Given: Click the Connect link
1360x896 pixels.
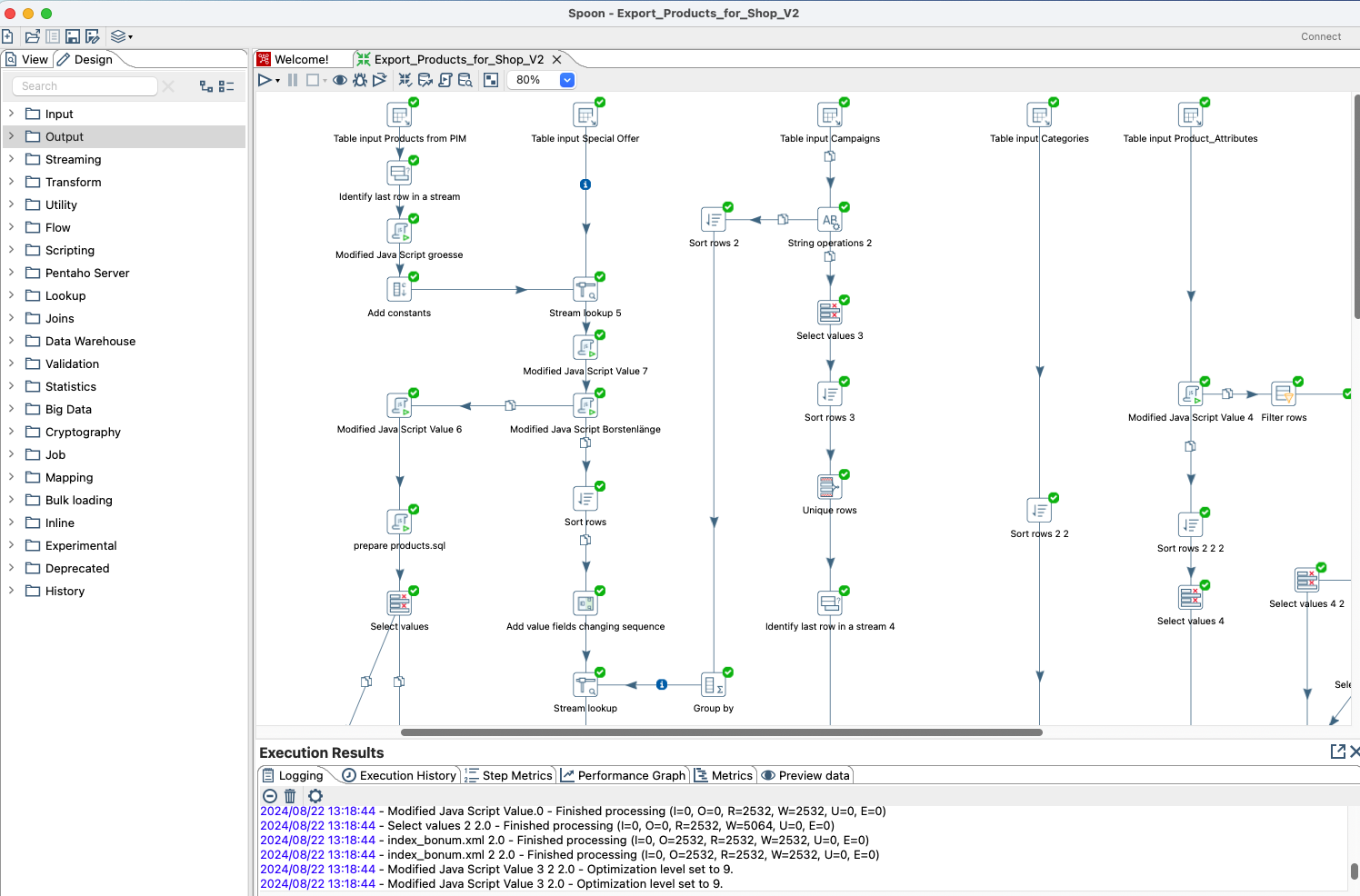Looking at the screenshot, I should pos(1320,36).
